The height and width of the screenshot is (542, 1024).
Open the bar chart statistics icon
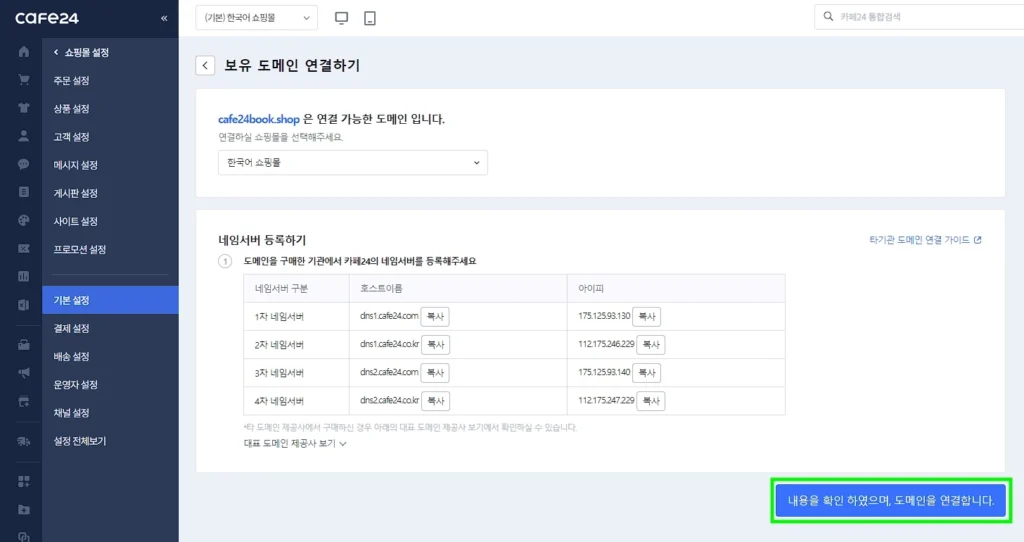(24, 276)
